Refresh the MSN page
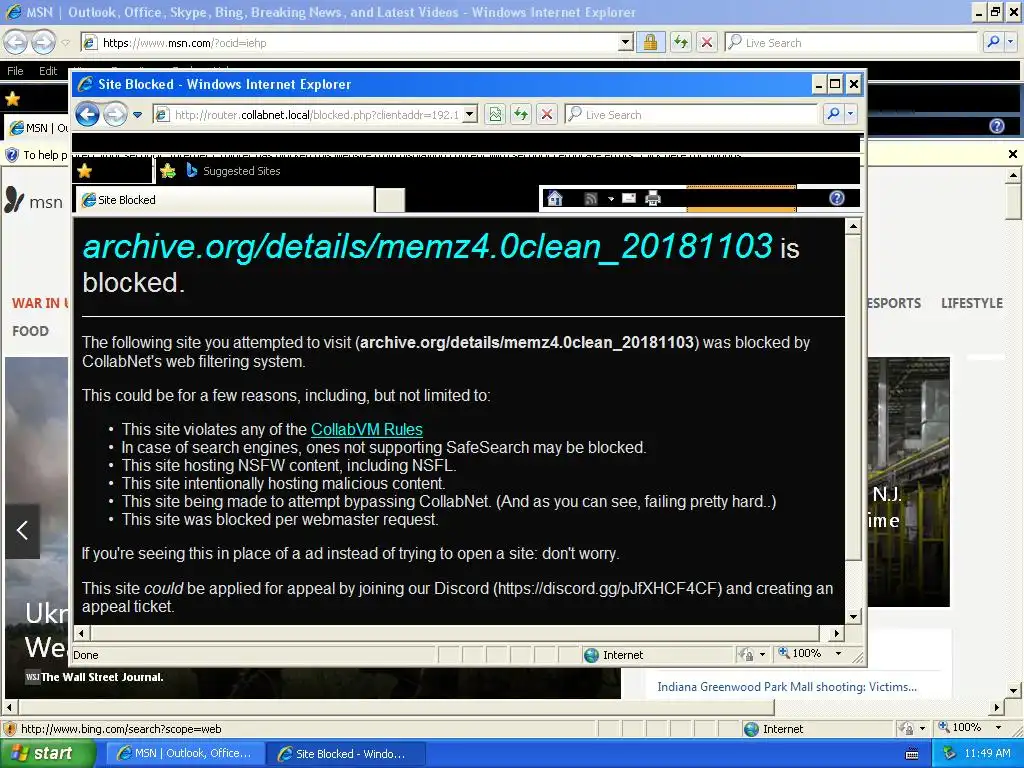The height and width of the screenshot is (768, 1024). pyautogui.click(x=681, y=43)
